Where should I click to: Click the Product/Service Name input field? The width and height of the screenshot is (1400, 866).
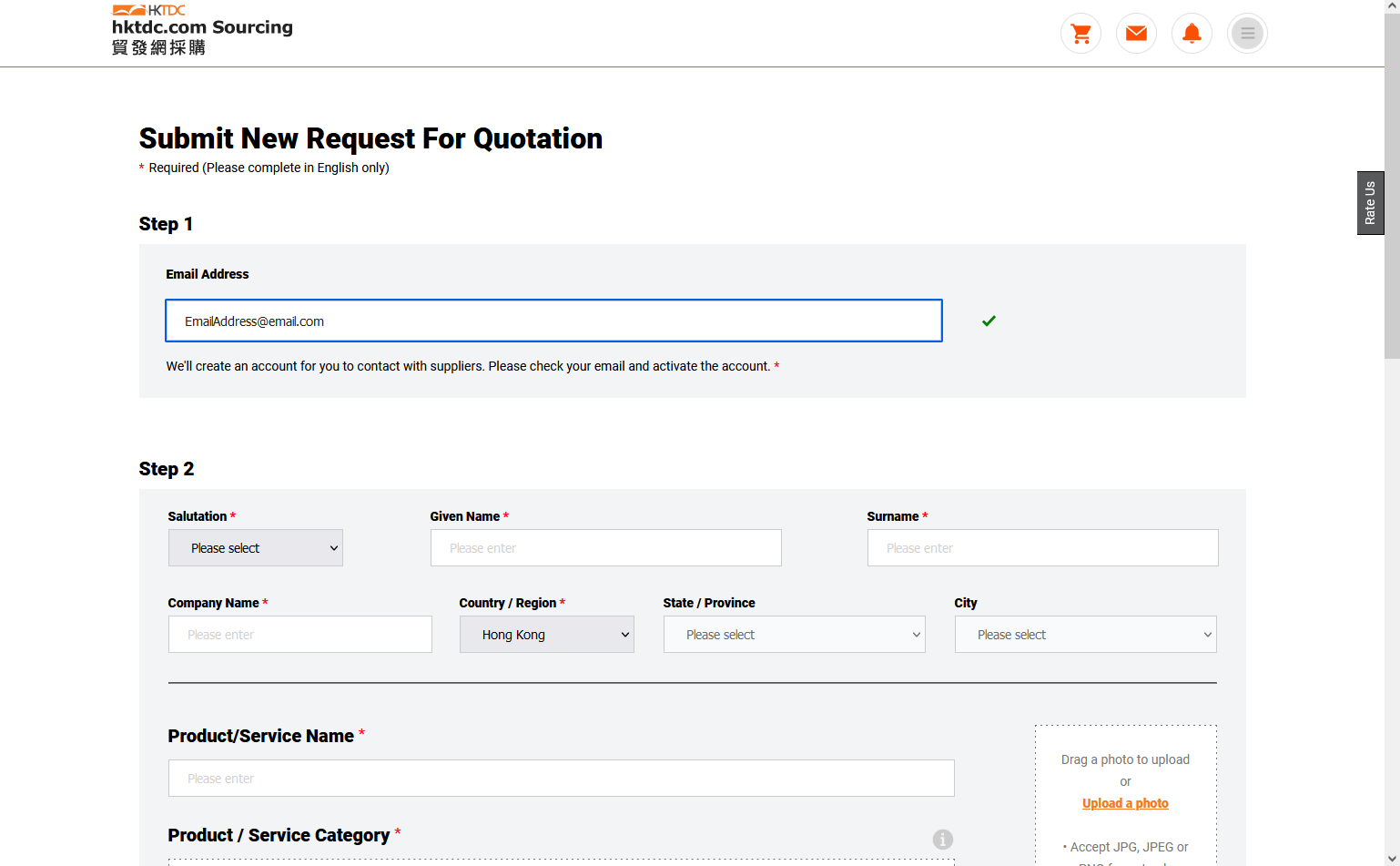pos(562,779)
